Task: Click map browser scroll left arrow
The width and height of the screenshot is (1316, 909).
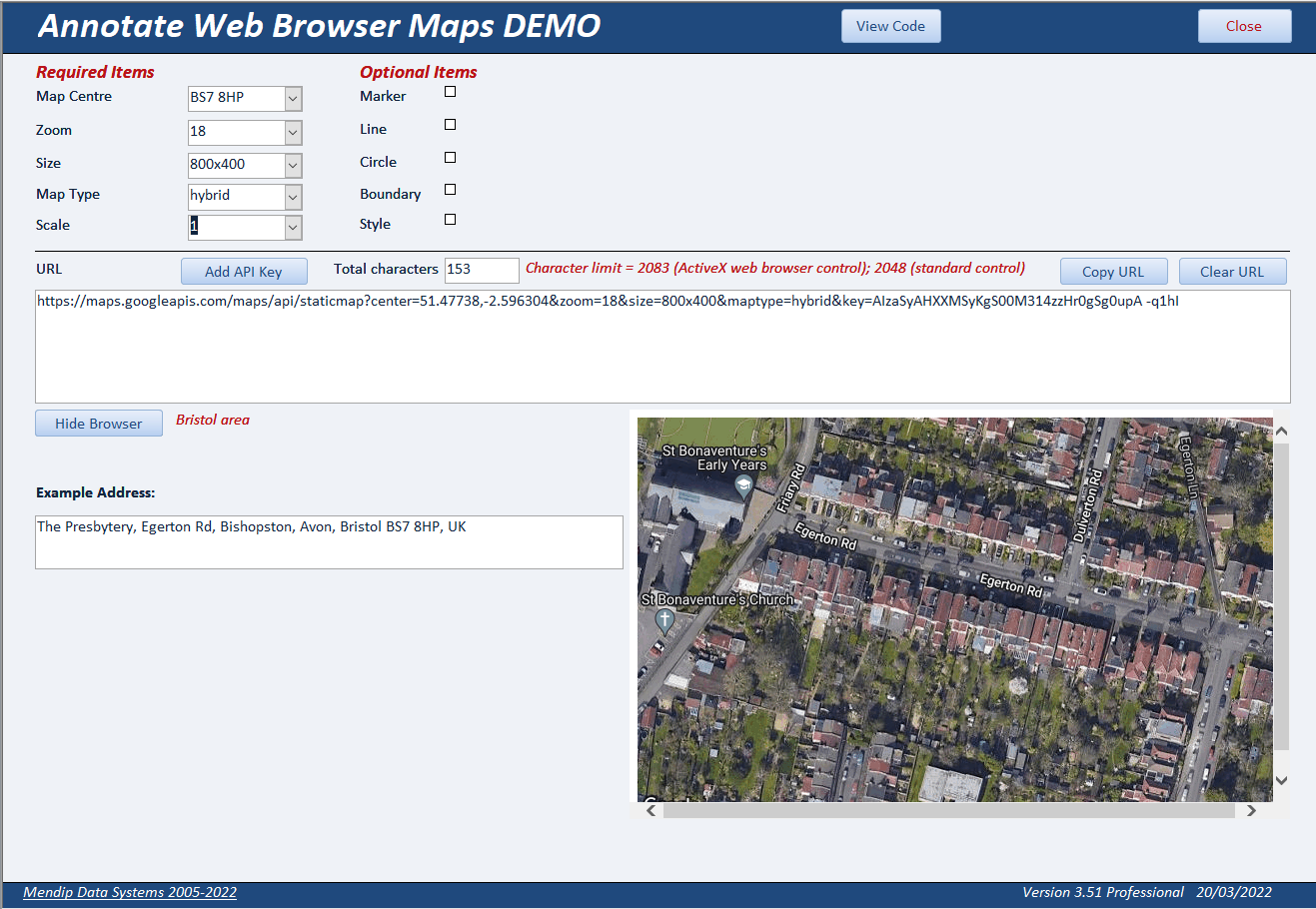Action: pos(652,811)
